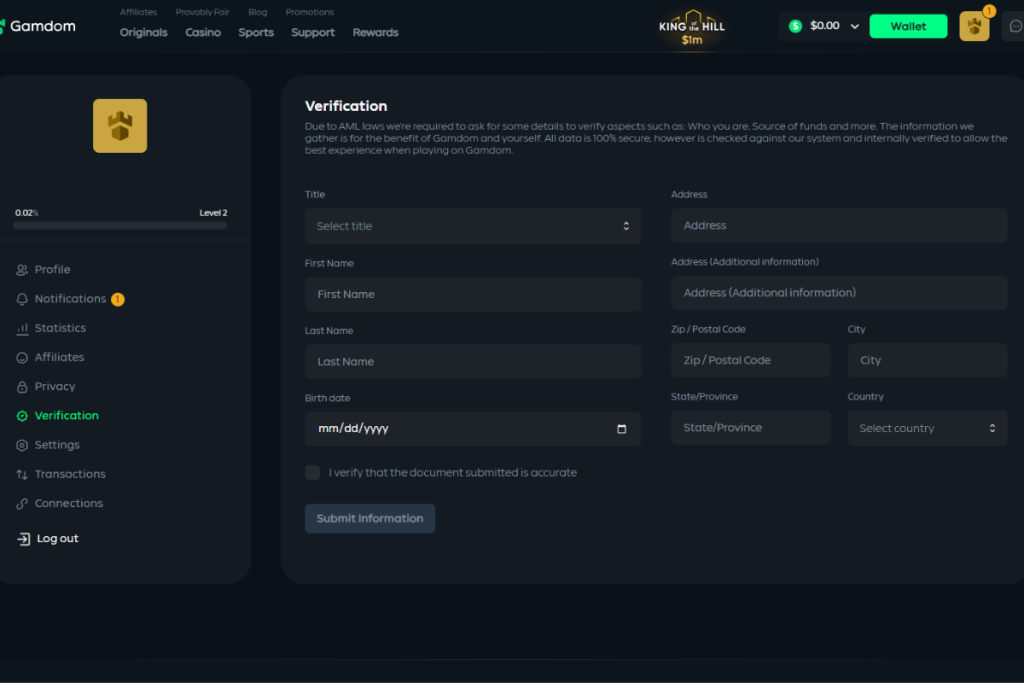Image resolution: width=1024 pixels, height=683 pixels.
Task: Open the gold user avatar in header
Action: point(974,27)
